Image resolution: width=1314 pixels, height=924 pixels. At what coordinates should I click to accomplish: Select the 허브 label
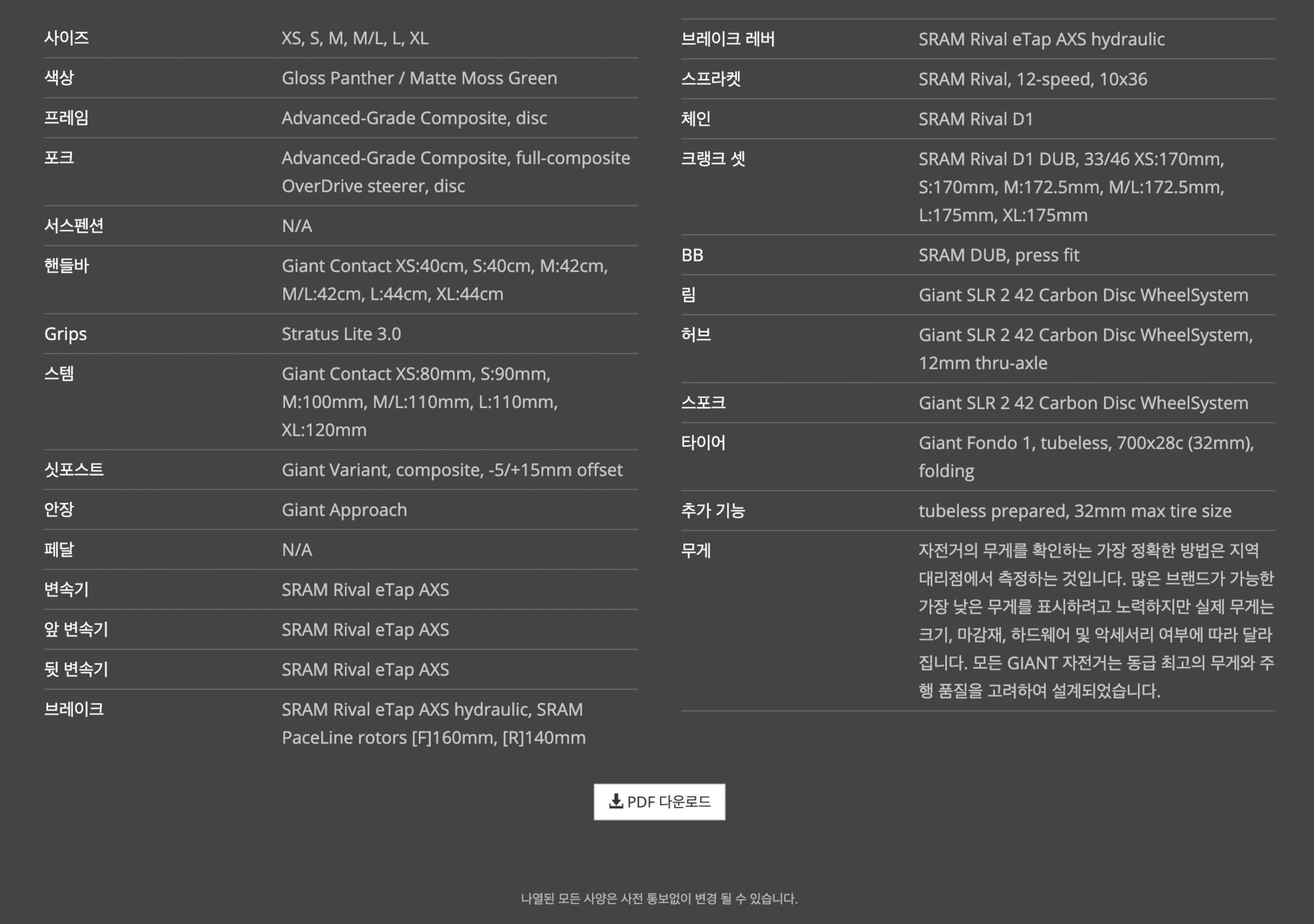click(696, 335)
